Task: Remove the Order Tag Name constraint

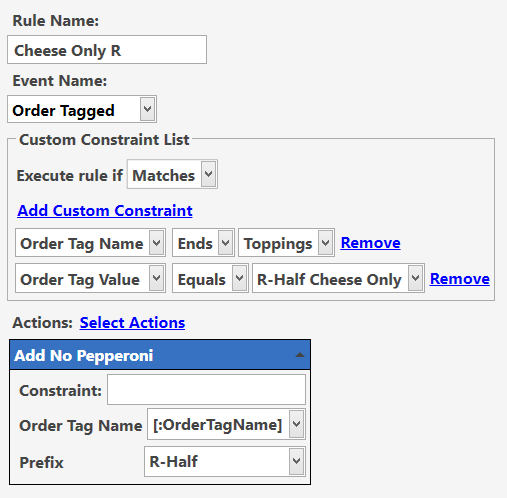Action: (370, 243)
